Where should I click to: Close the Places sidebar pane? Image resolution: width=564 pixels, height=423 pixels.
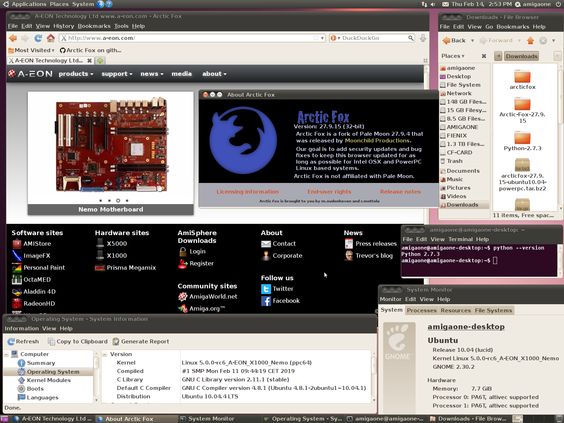click(484, 56)
